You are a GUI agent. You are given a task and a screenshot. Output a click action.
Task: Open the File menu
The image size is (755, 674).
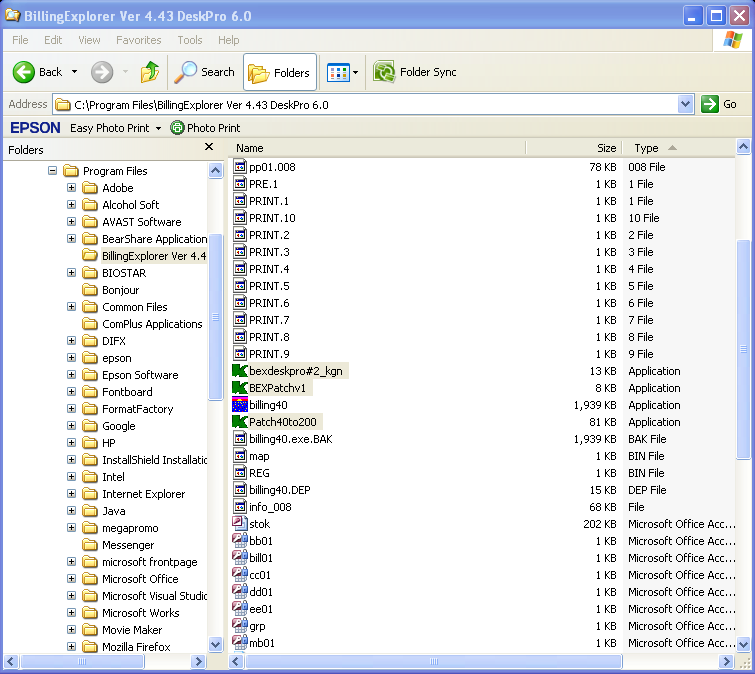[20, 40]
